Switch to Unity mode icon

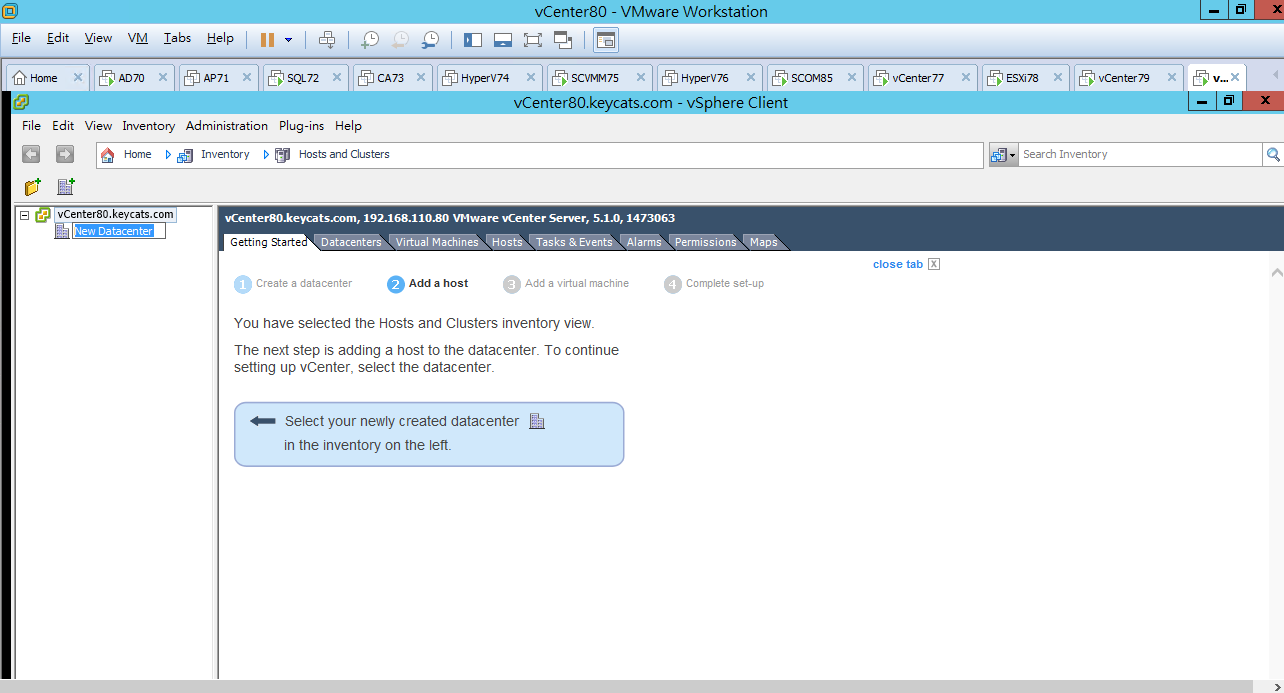coord(562,40)
